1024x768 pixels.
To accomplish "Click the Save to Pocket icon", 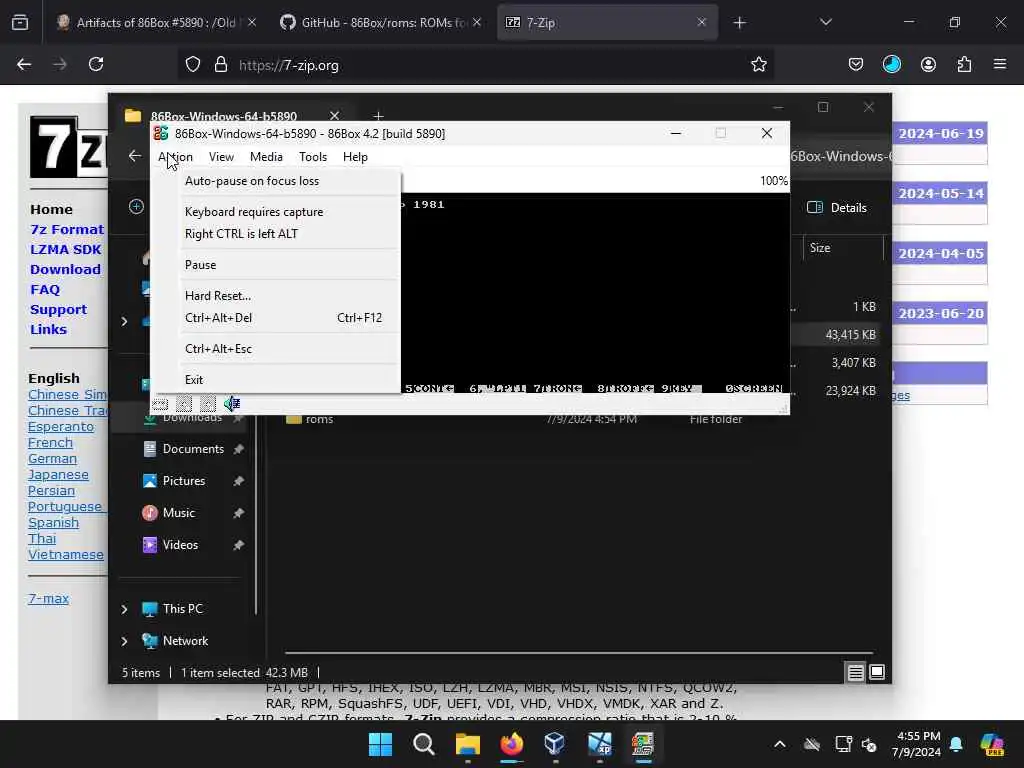I will tap(856, 65).
